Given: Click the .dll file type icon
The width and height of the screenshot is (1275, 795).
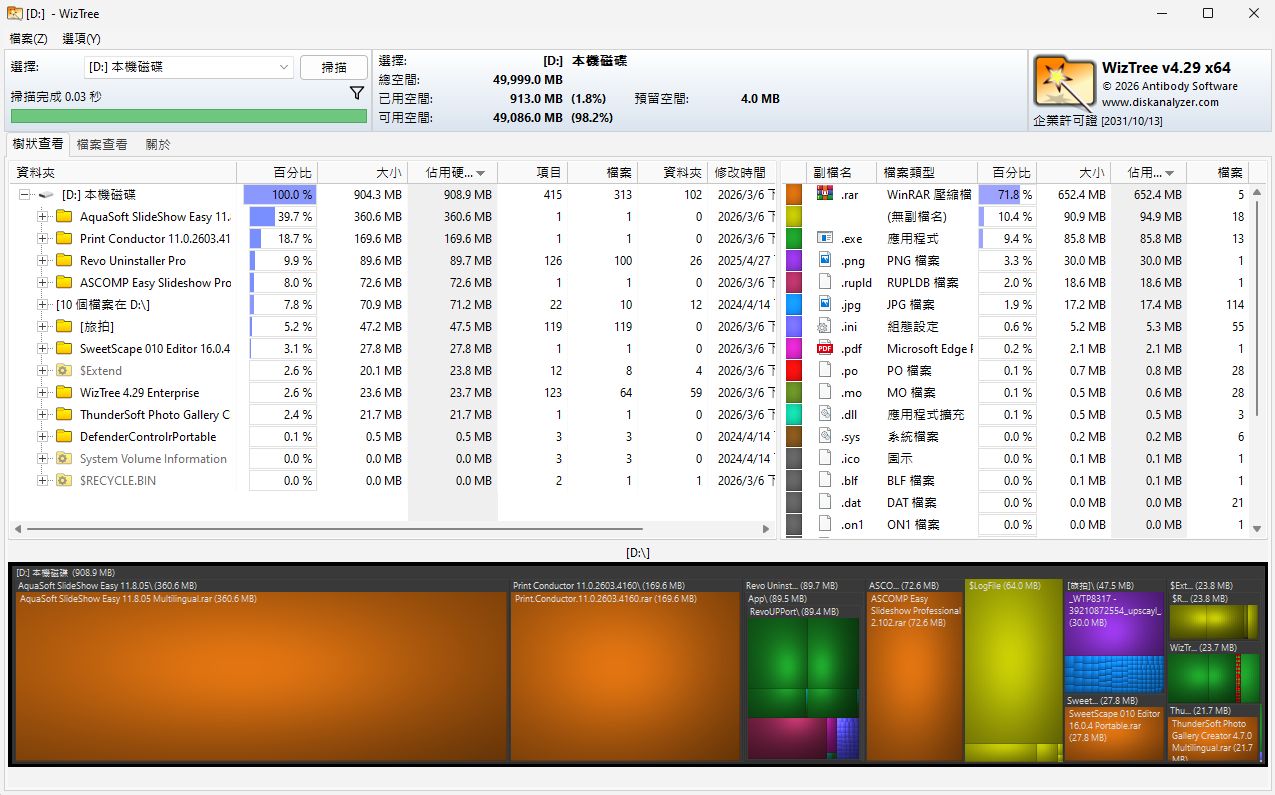Looking at the screenshot, I should (825, 414).
